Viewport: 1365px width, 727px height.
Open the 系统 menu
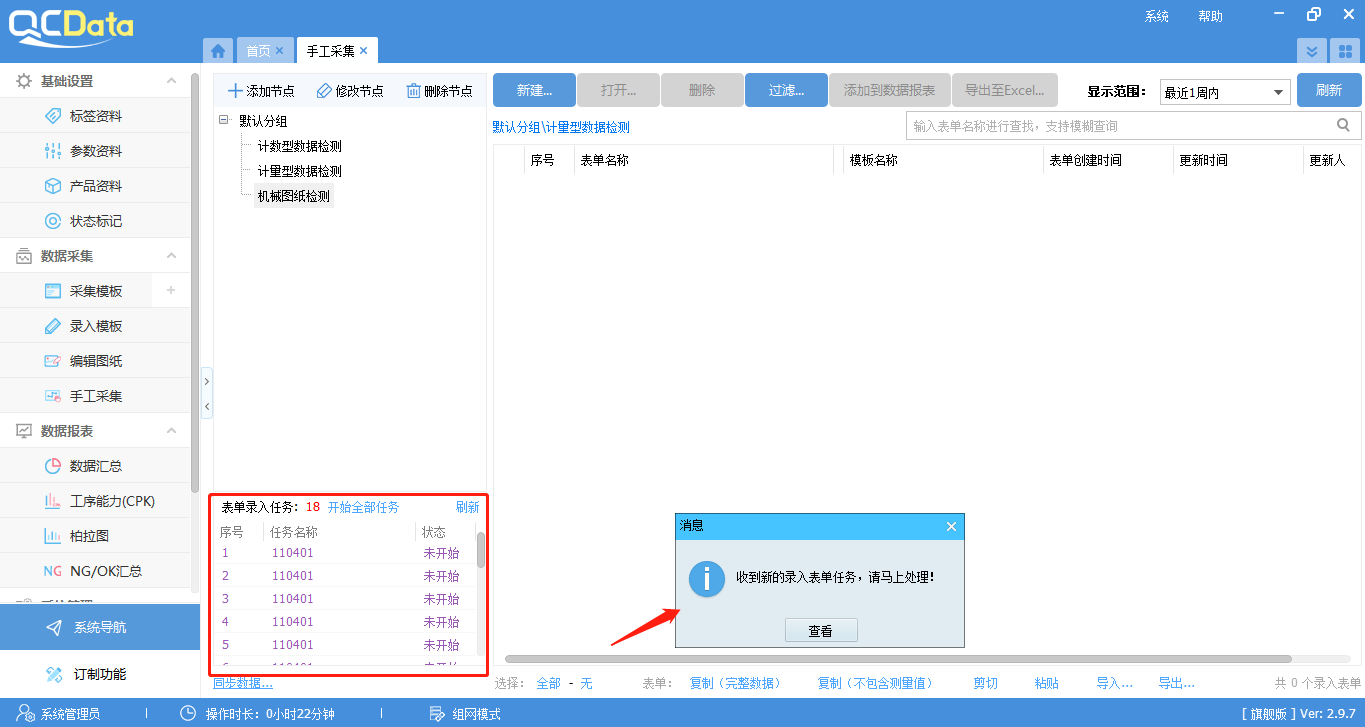pos(1156,15)
